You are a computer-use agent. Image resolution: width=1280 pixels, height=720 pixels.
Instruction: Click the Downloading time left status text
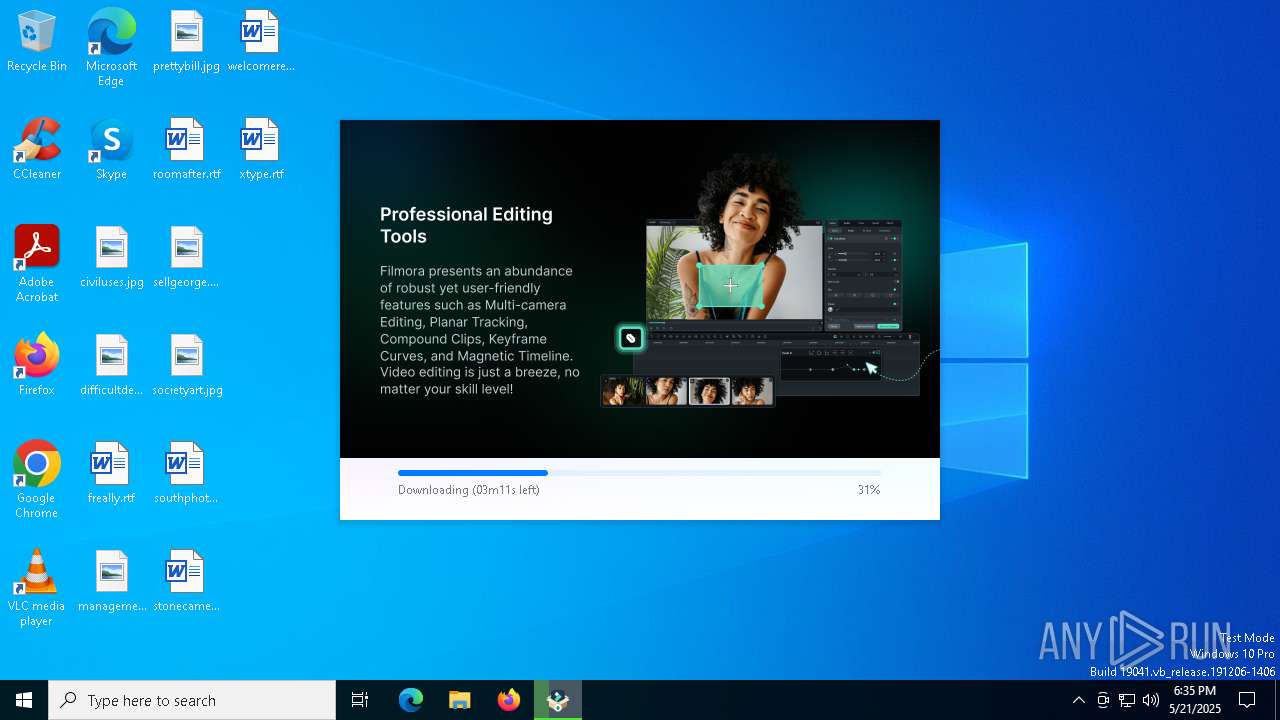tap(469, 490)
